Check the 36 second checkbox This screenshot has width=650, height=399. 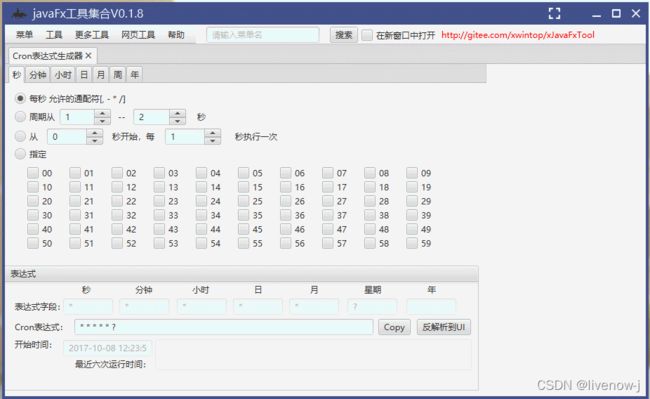tap(286, 215)
